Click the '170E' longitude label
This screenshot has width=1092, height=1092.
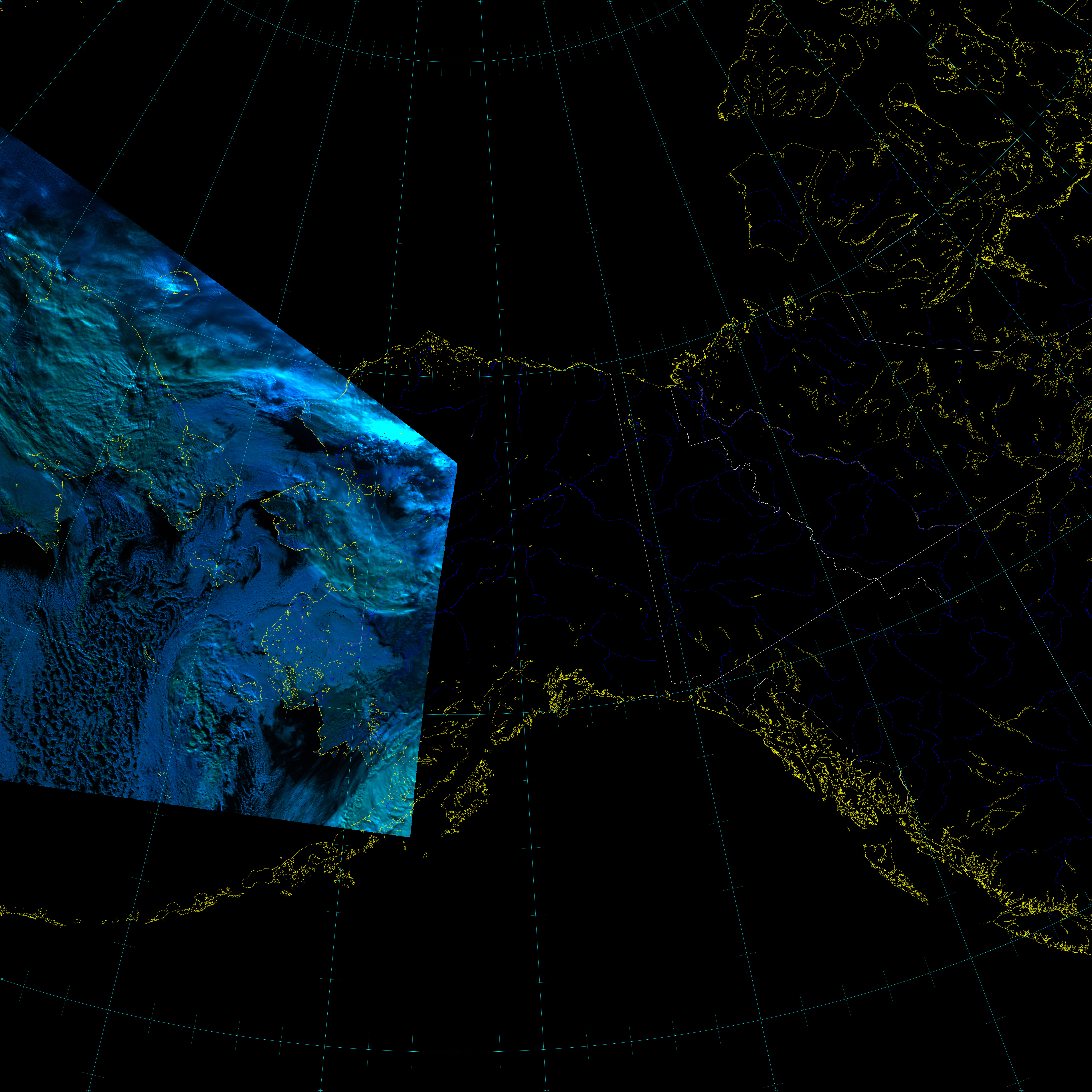(x=211, y=2)
